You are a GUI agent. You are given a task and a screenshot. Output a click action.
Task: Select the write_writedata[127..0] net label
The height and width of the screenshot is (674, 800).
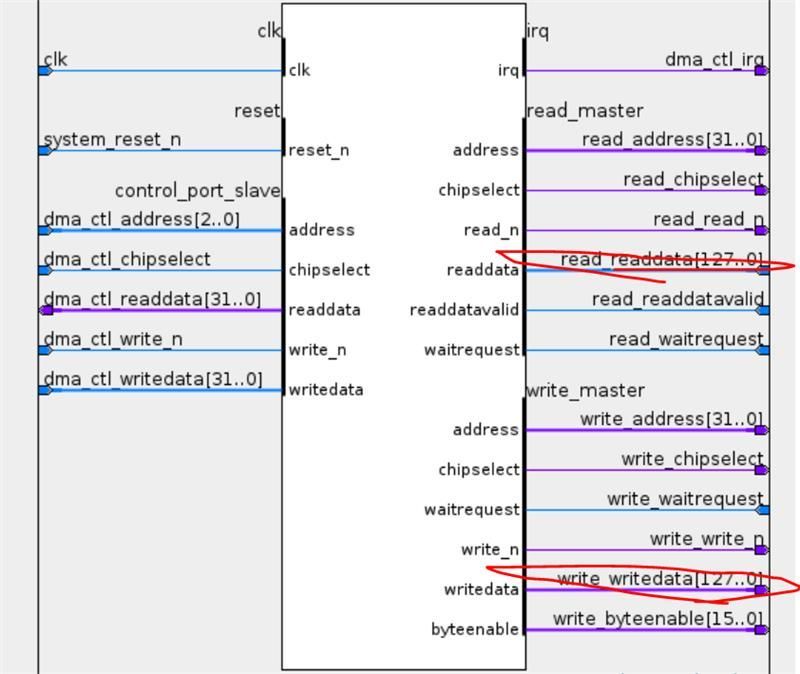pos(660,579)
